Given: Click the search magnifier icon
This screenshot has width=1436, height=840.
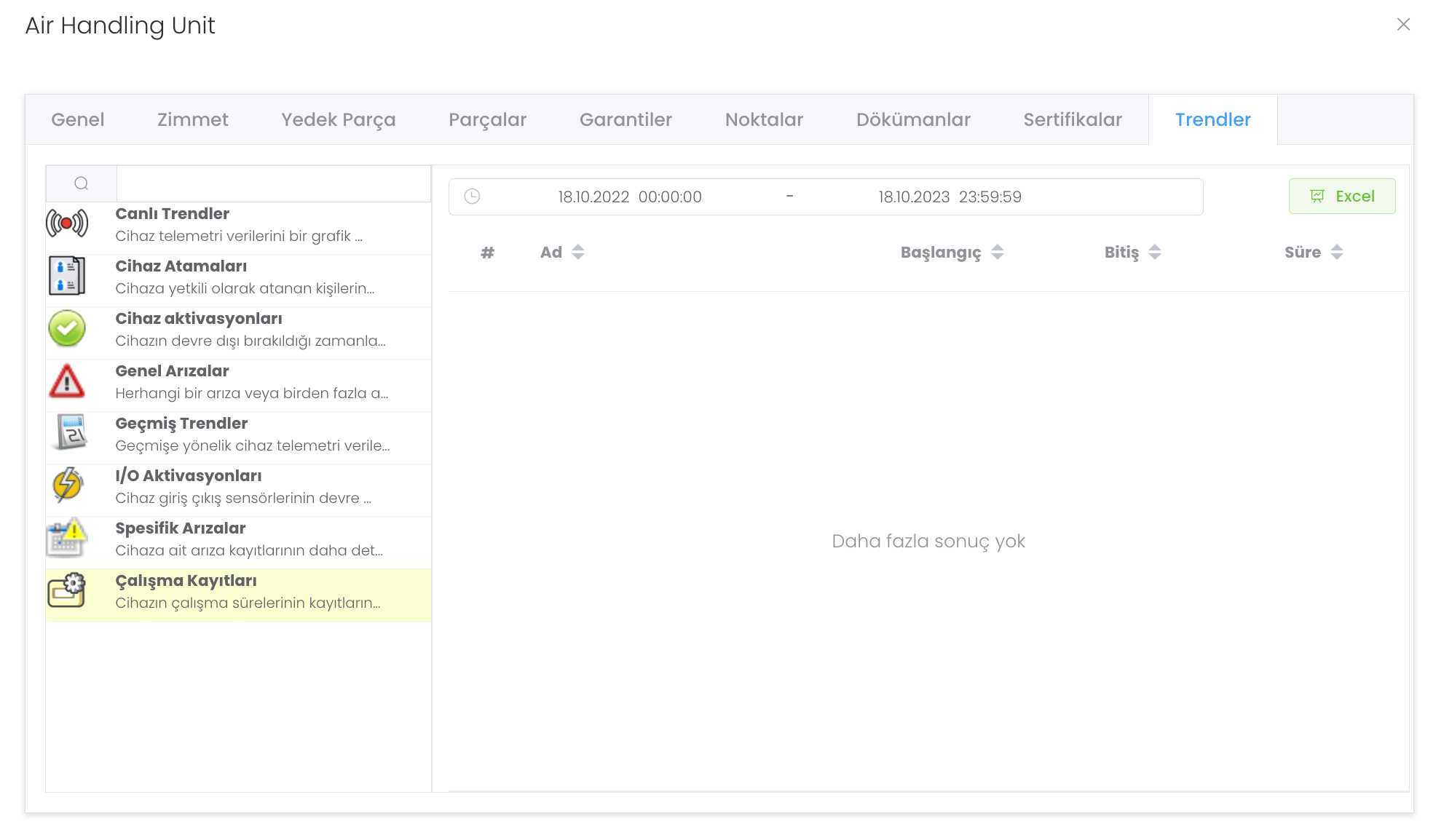Looking at the screenshot, I should (x=81, y=183).
